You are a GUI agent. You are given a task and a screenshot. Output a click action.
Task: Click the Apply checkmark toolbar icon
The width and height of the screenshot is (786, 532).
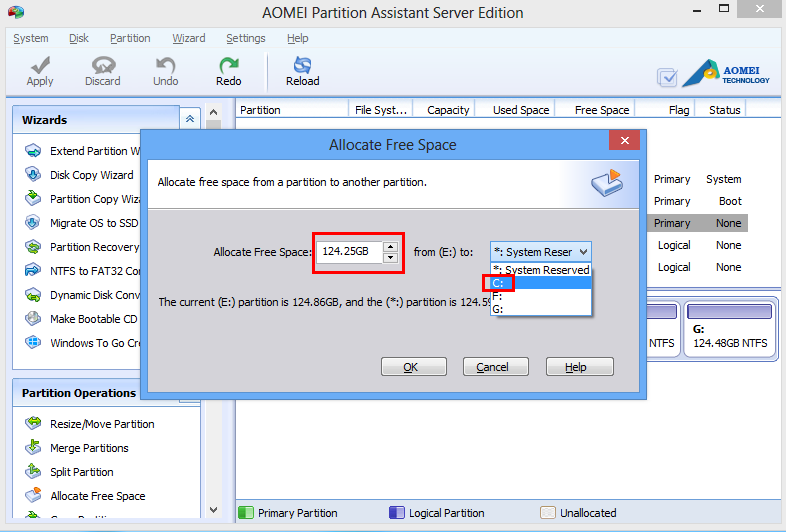click(40, 65)
